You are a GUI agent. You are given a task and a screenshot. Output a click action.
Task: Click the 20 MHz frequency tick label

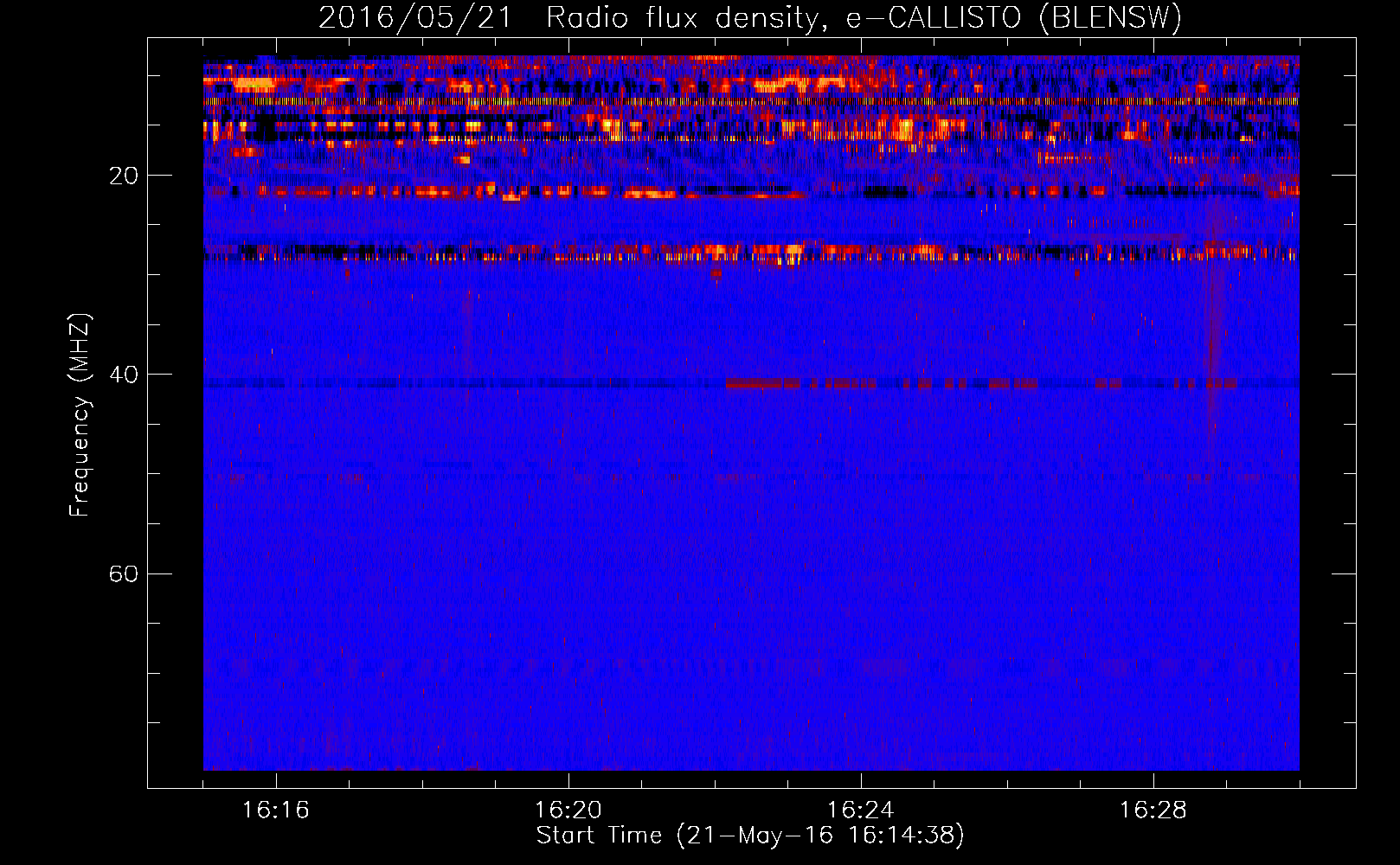pyautogui.click(x=124, y=176)
